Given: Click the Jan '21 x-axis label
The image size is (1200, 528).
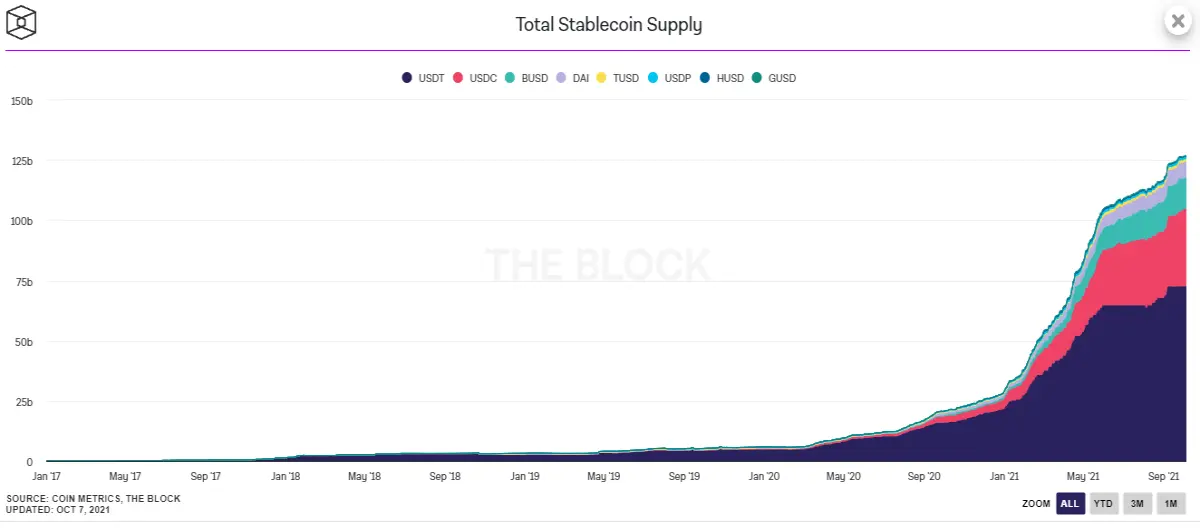Looking at the screenshot, I should (1003, 477).
